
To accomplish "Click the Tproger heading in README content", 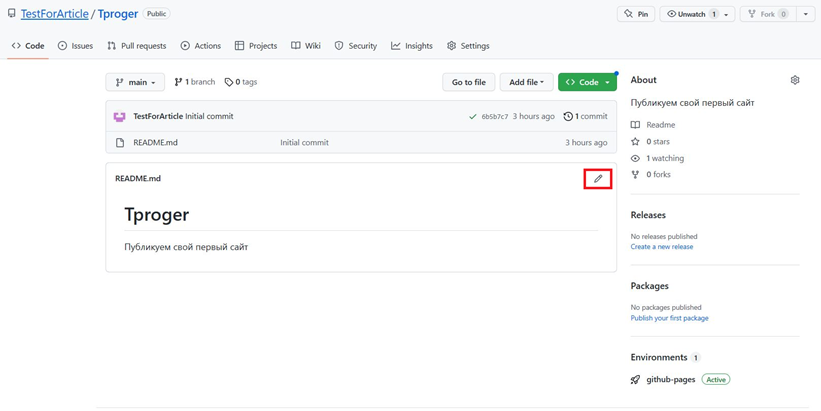I will [157, 215].
